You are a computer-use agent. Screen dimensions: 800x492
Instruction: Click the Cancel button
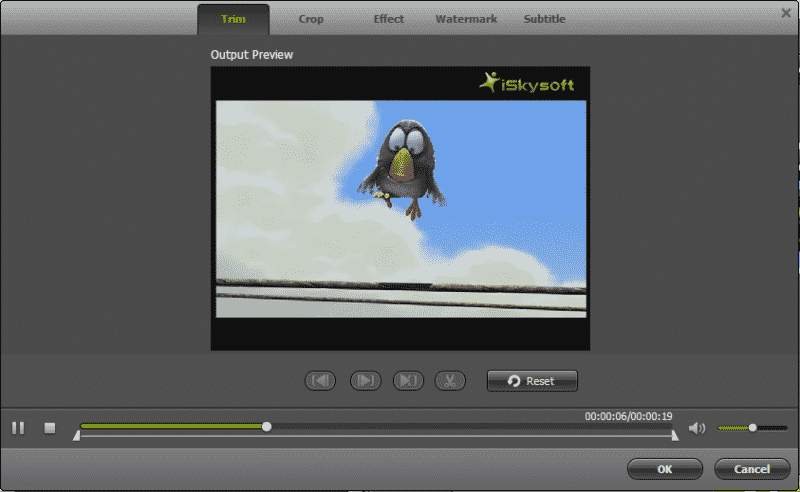(x=752, y=469)
